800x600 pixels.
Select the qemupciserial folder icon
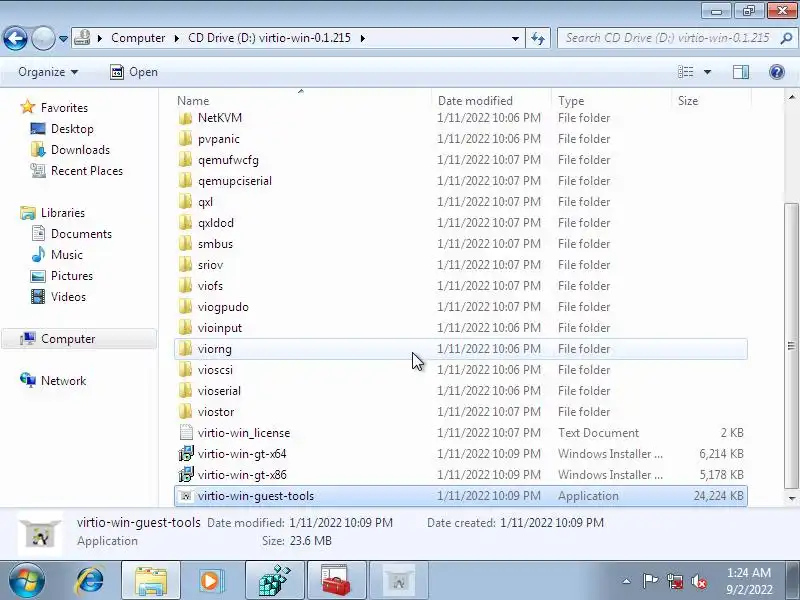click(186, 181)
